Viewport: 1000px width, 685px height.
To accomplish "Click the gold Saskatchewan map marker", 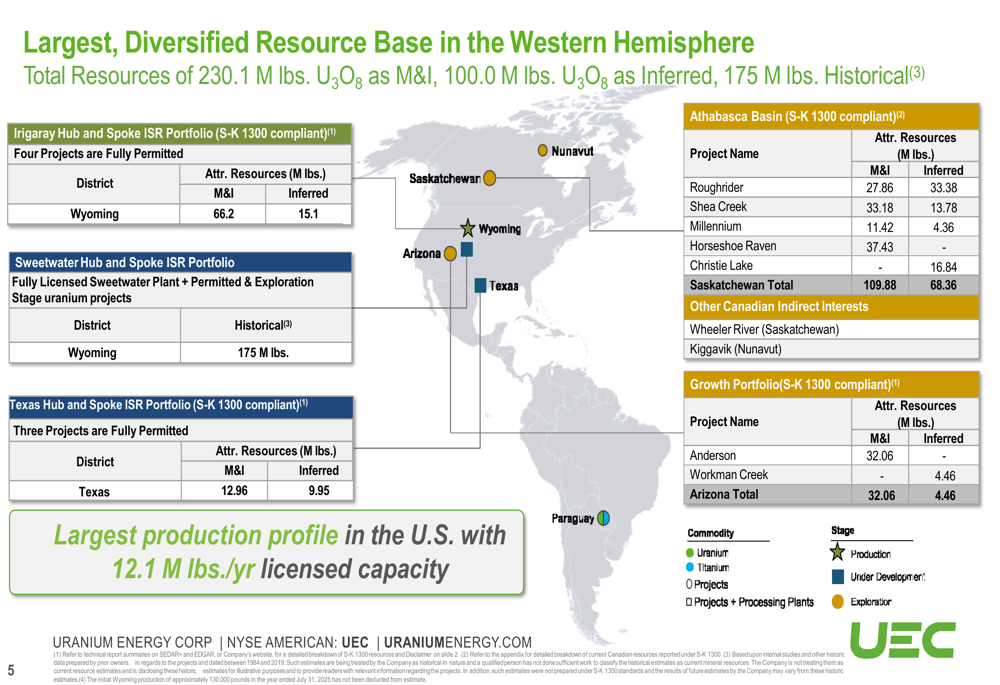I will (x=489, y=178).
